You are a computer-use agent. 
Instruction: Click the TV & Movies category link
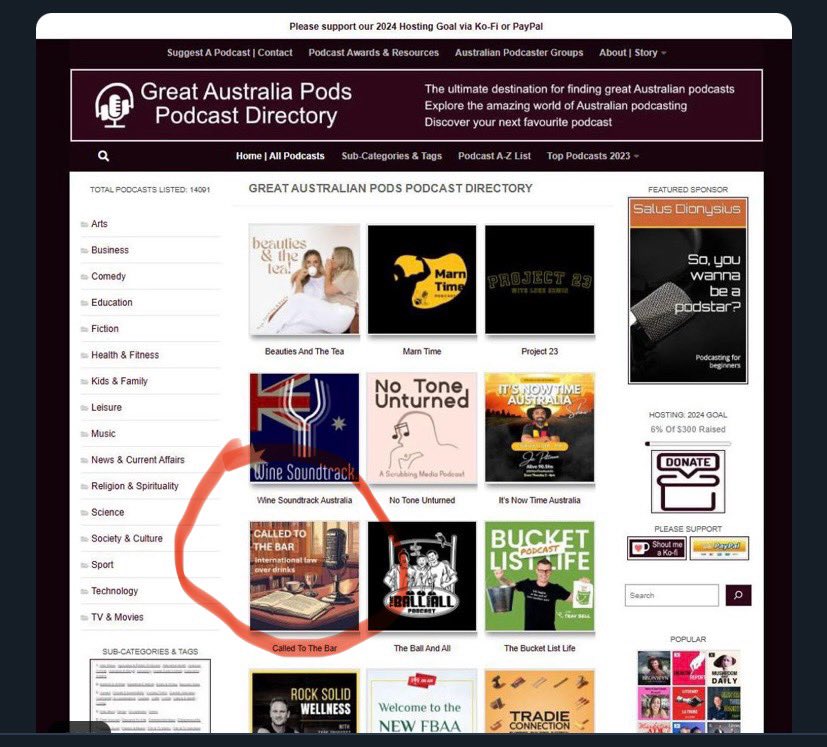117,617
